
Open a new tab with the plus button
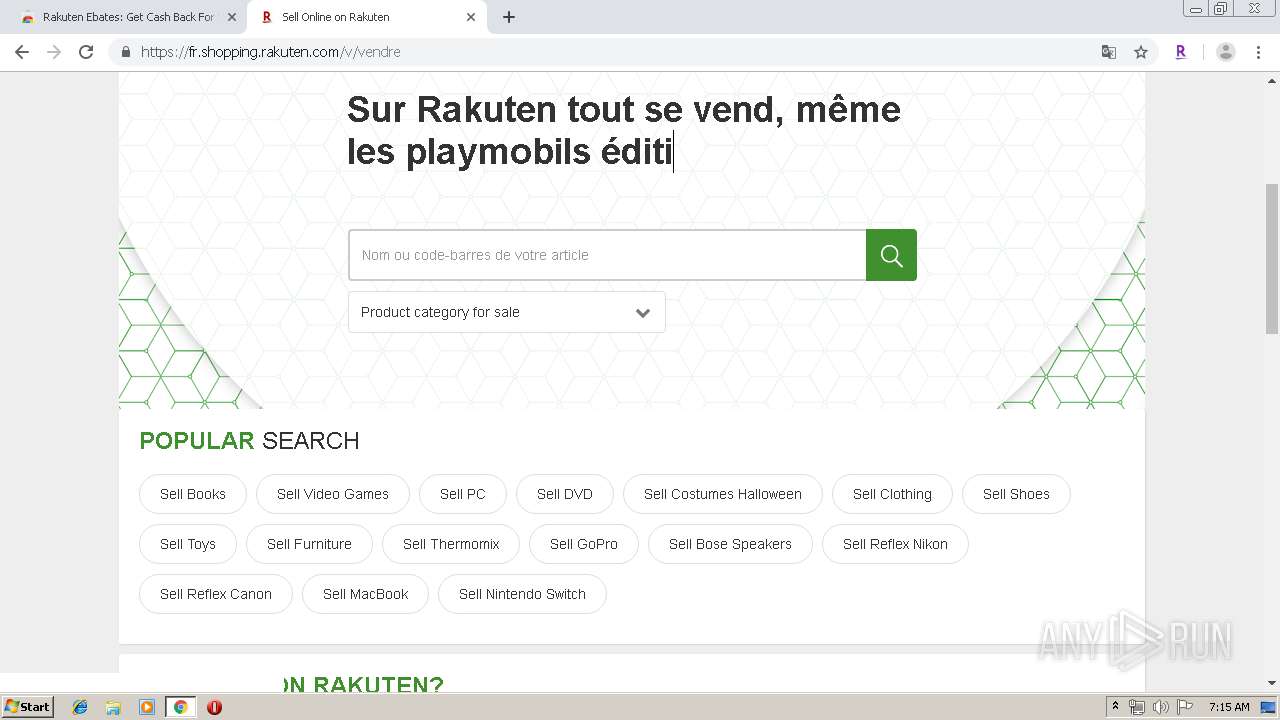click(x=509, y=17)
